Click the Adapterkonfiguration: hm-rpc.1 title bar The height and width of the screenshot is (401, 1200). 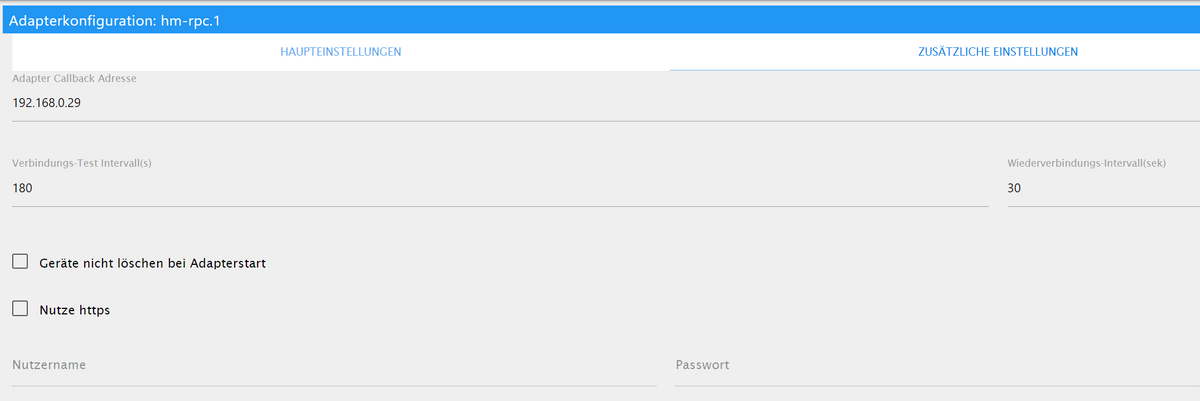[600, 20]
